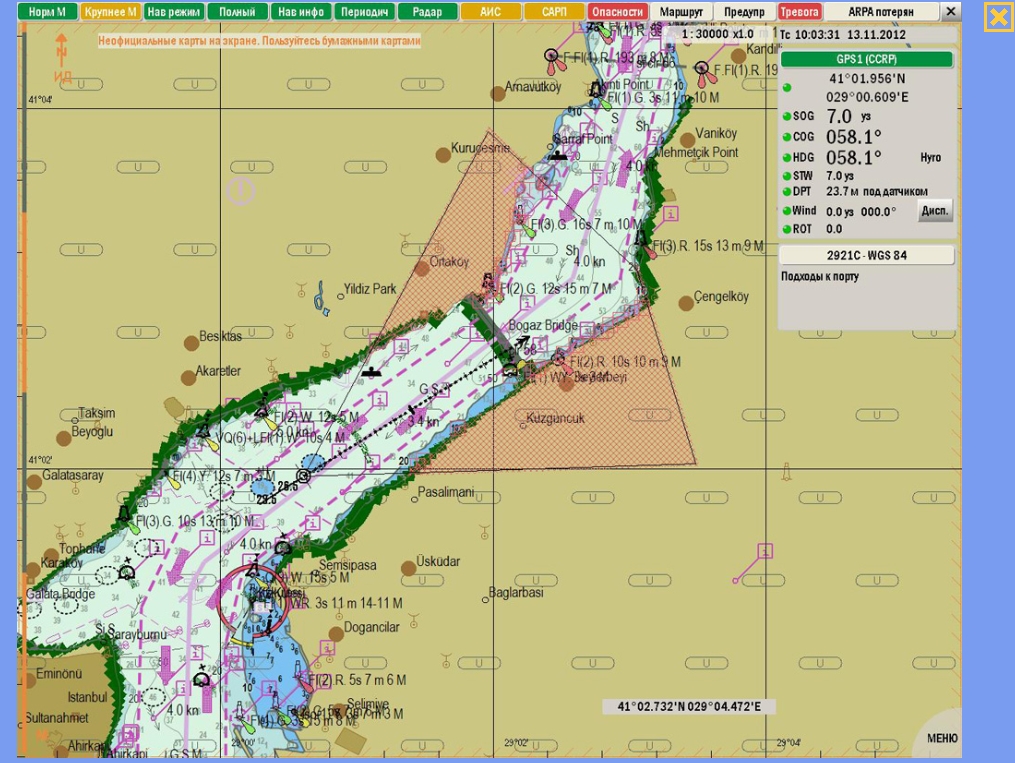
Task: Click the green status dot beside ROT
Action: [786, 229]
